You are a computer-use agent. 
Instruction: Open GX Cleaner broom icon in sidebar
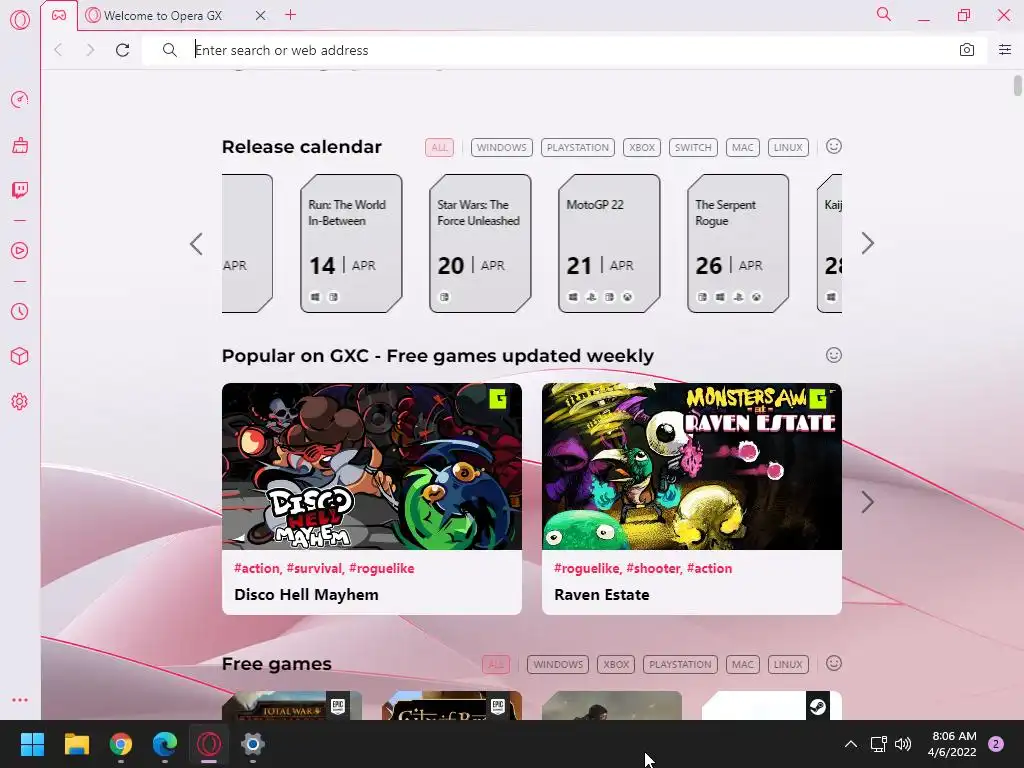(x=20, y=145)
